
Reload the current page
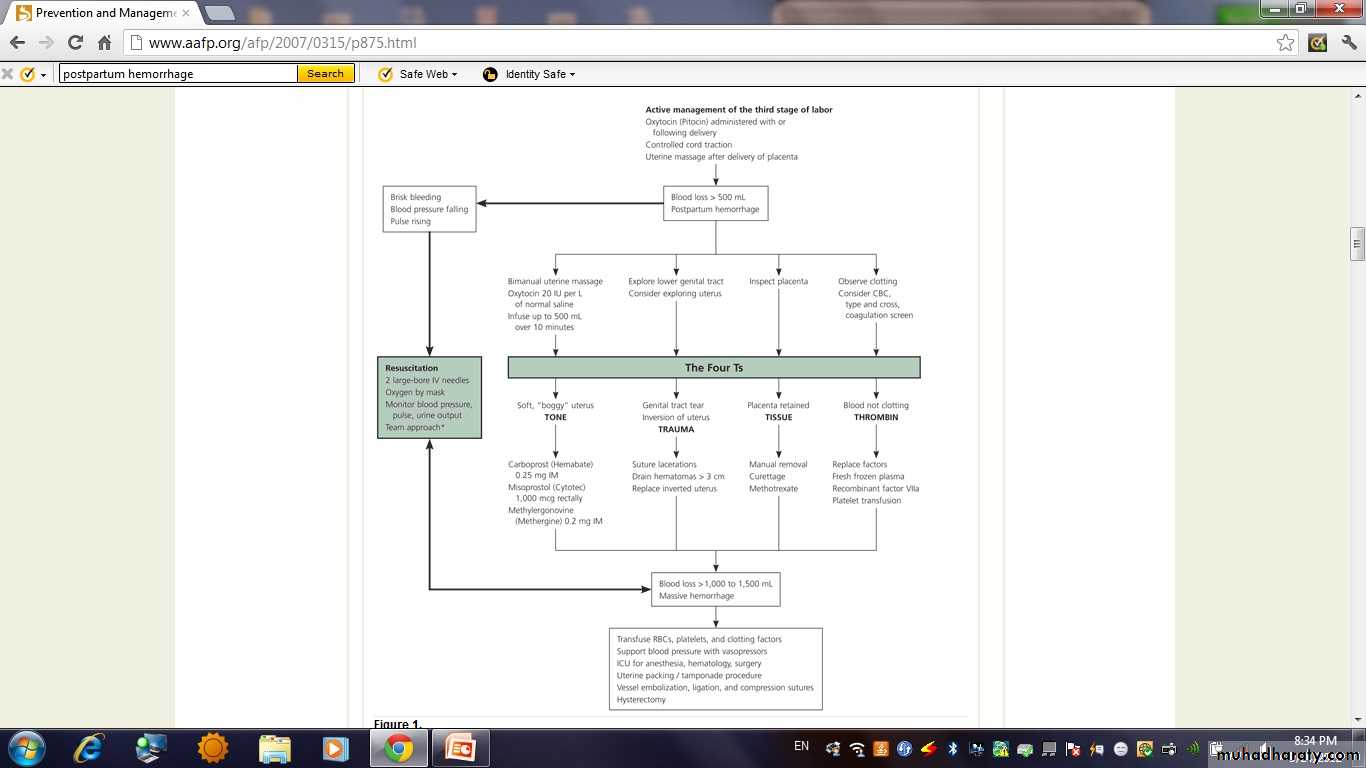point(75,43)
